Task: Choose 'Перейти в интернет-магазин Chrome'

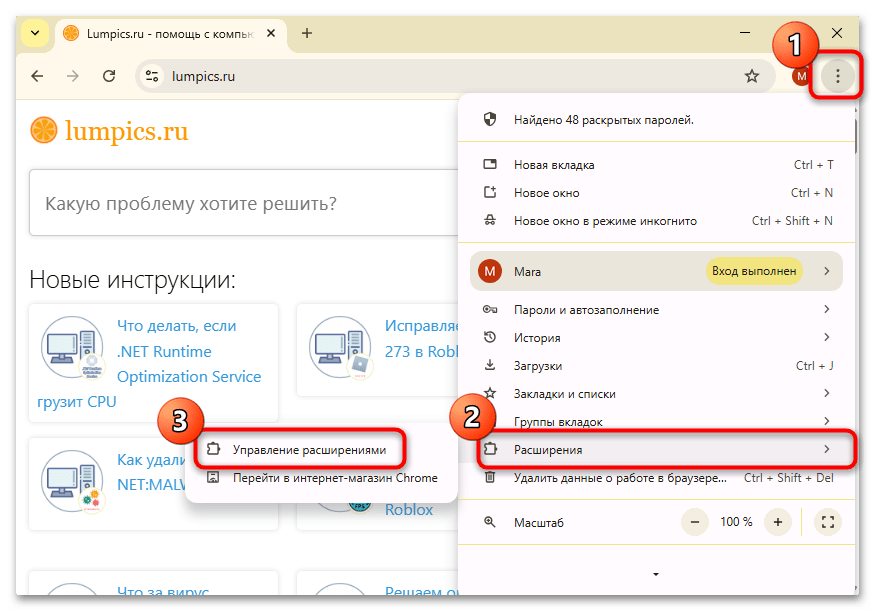Action: click(x=321, y=478)
